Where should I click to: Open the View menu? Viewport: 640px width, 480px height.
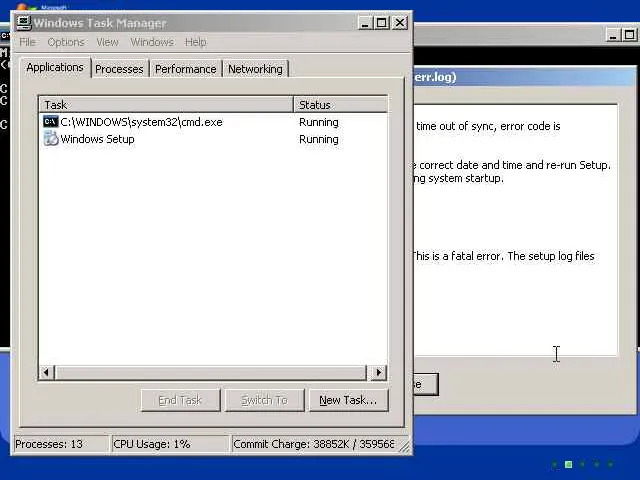coord(107,42)
